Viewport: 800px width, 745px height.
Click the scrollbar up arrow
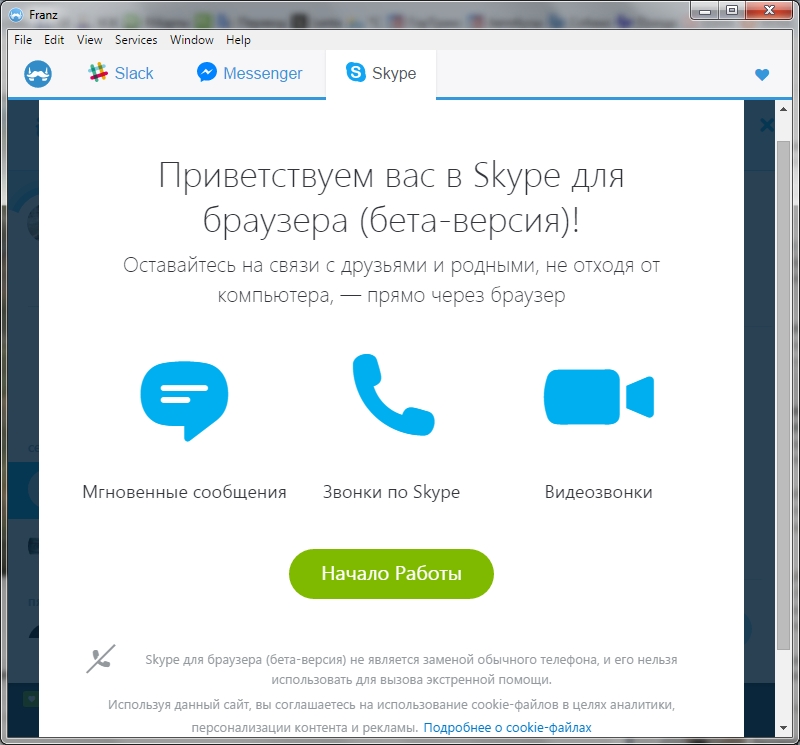coord(783,109)
